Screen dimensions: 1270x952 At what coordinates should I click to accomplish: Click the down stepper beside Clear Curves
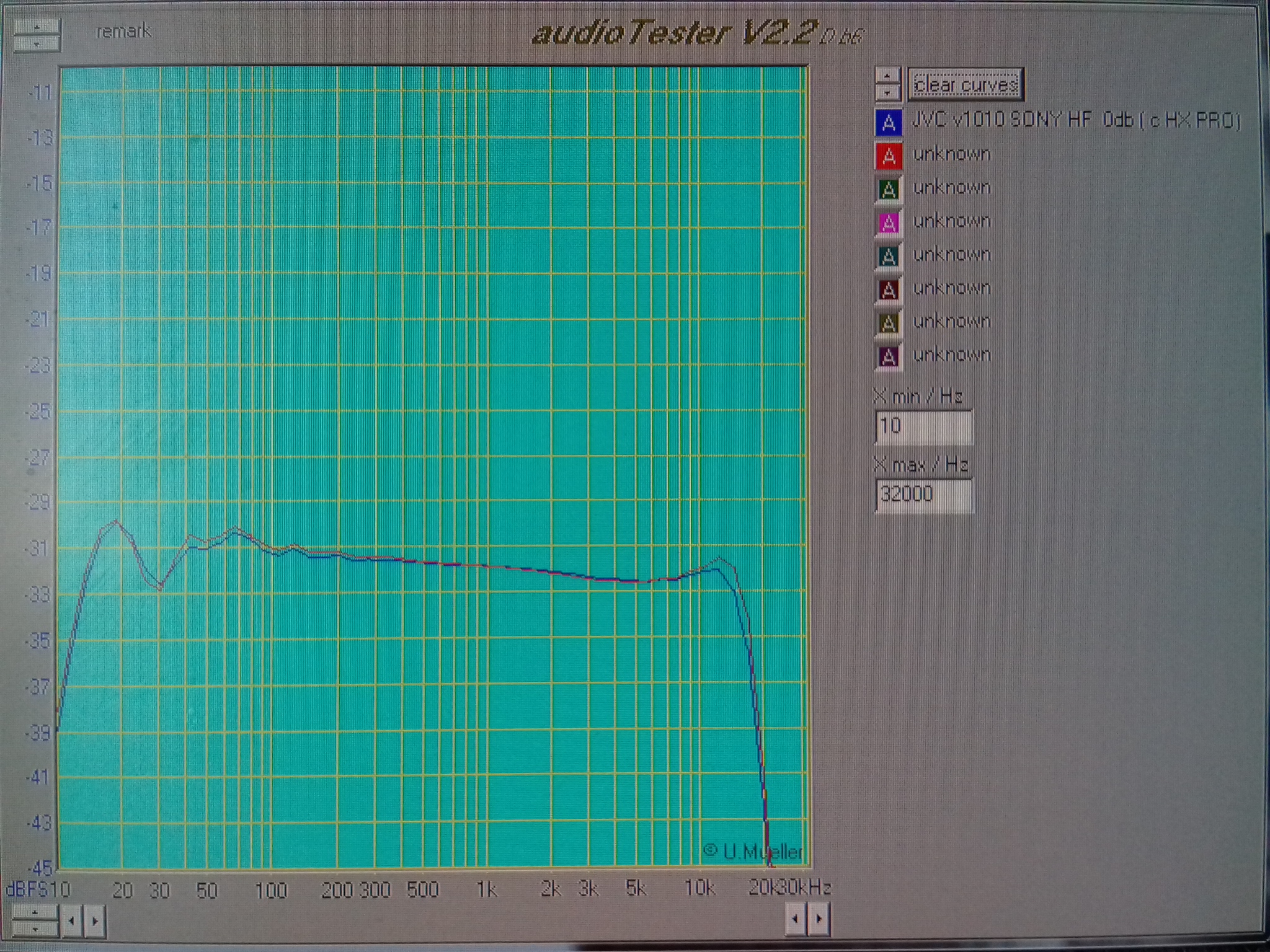(x=888, y=92)
